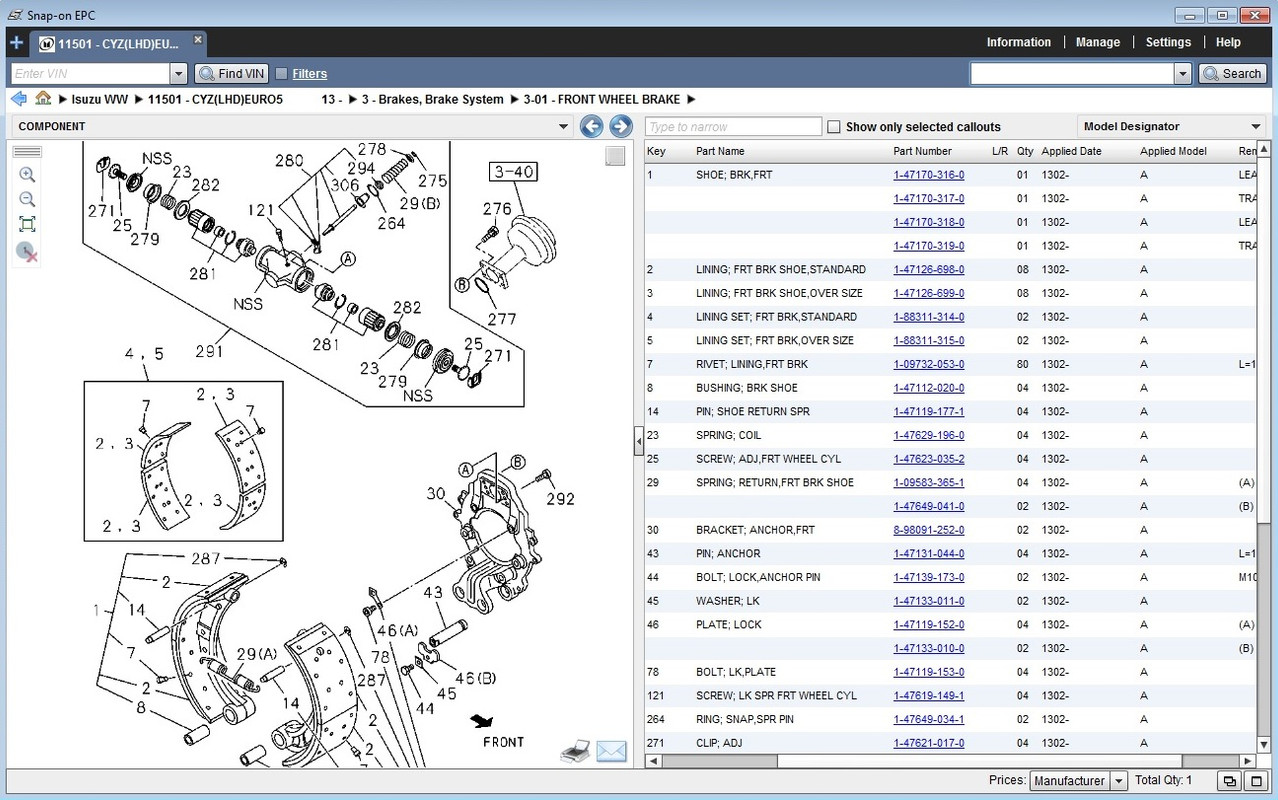Open the search box dropdown arrow
The height and width of the screenshot is (800, 1278).
[x=1183, y=73]
